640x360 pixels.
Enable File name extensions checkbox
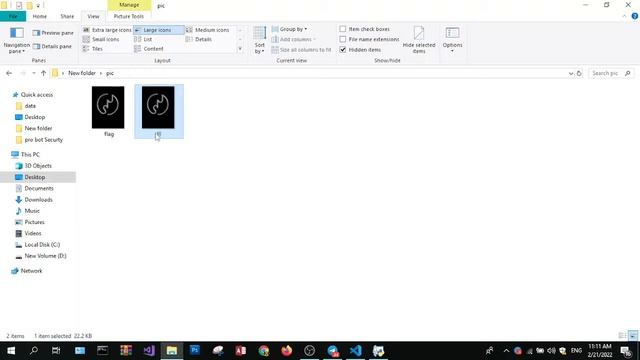(343, 39)
